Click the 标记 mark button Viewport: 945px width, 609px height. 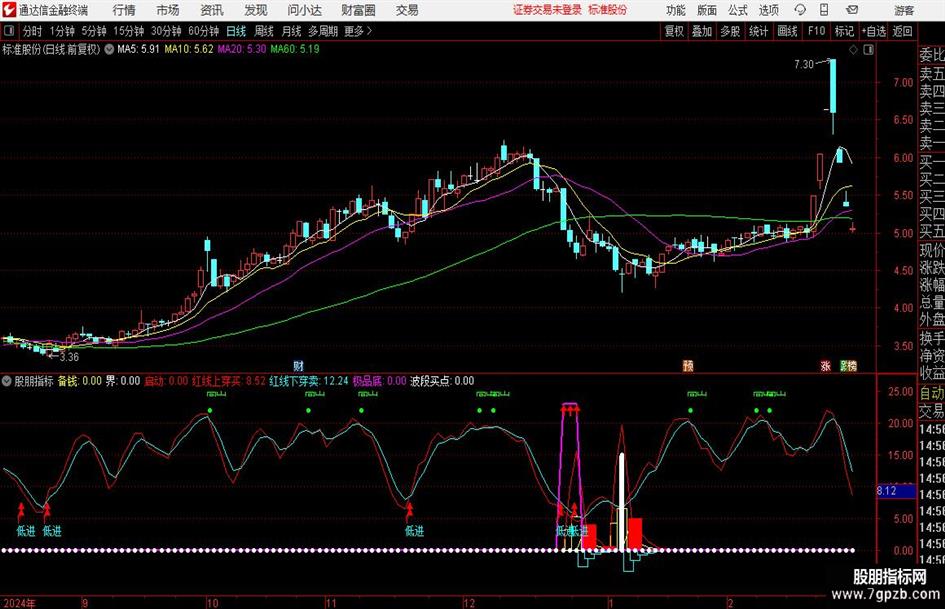pyautogui.click(x=844, y=31)
